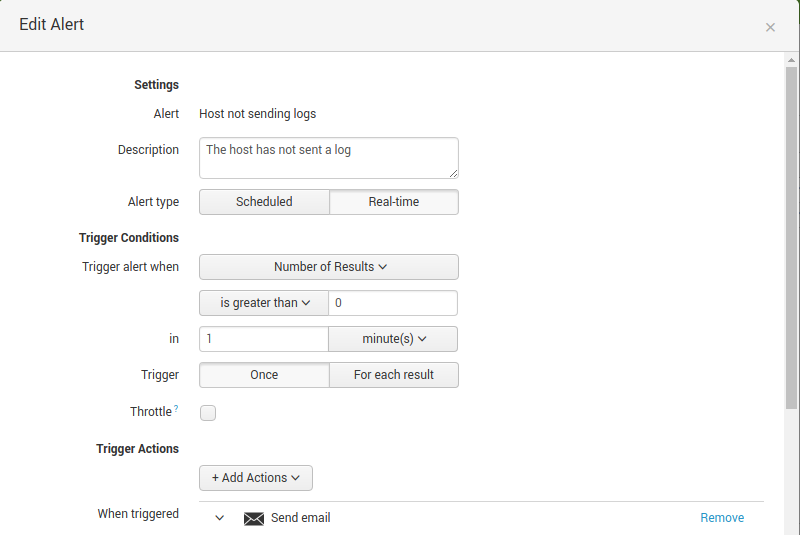Select Scheduled alert type
This screenshot has height=535, width=800.
tap(264, 202)
